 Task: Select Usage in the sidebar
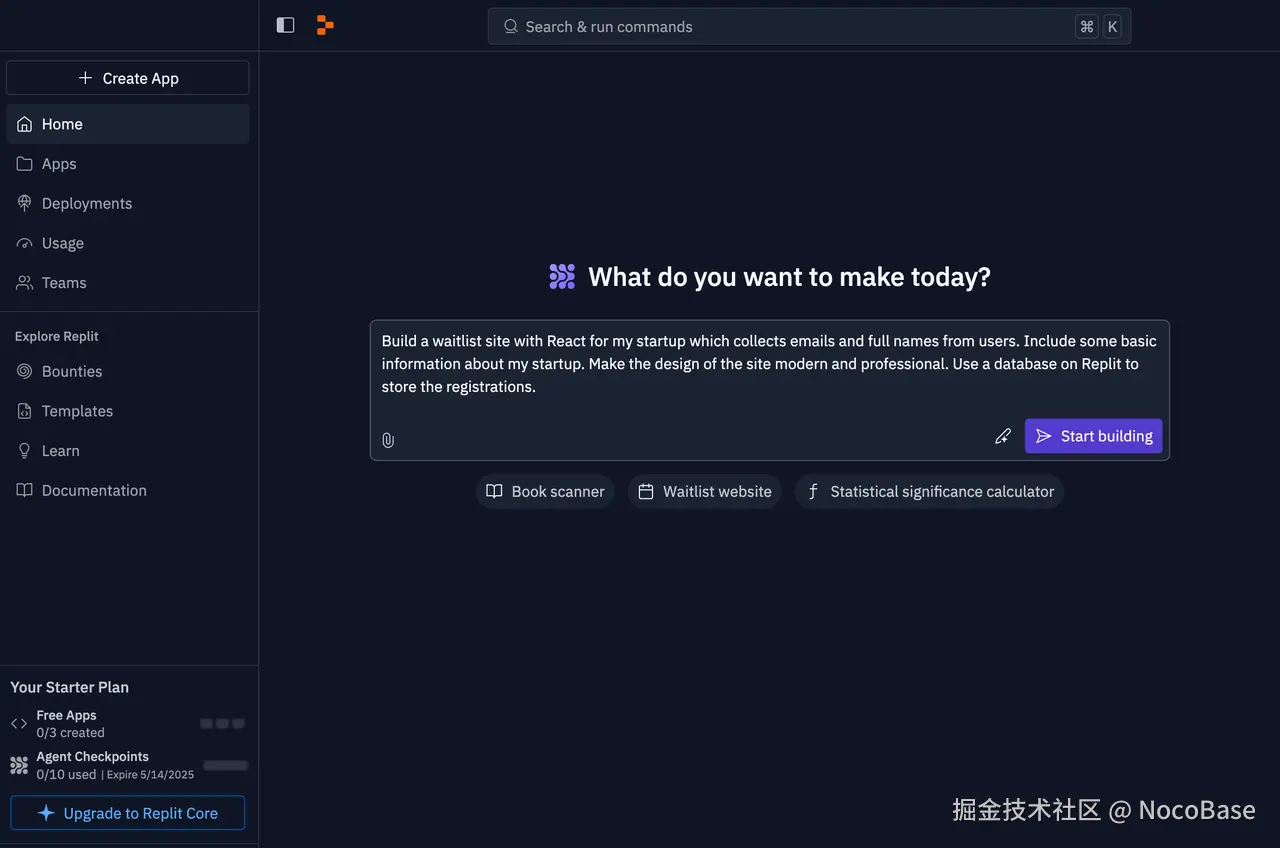(63, 243)
